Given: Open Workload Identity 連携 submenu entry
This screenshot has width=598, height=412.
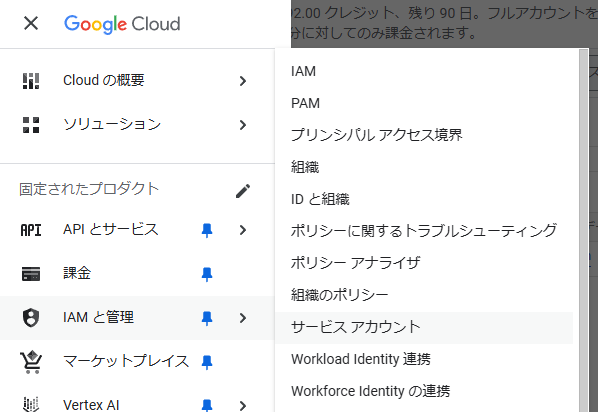Looking at the screenshot, I should coord(424,359).
